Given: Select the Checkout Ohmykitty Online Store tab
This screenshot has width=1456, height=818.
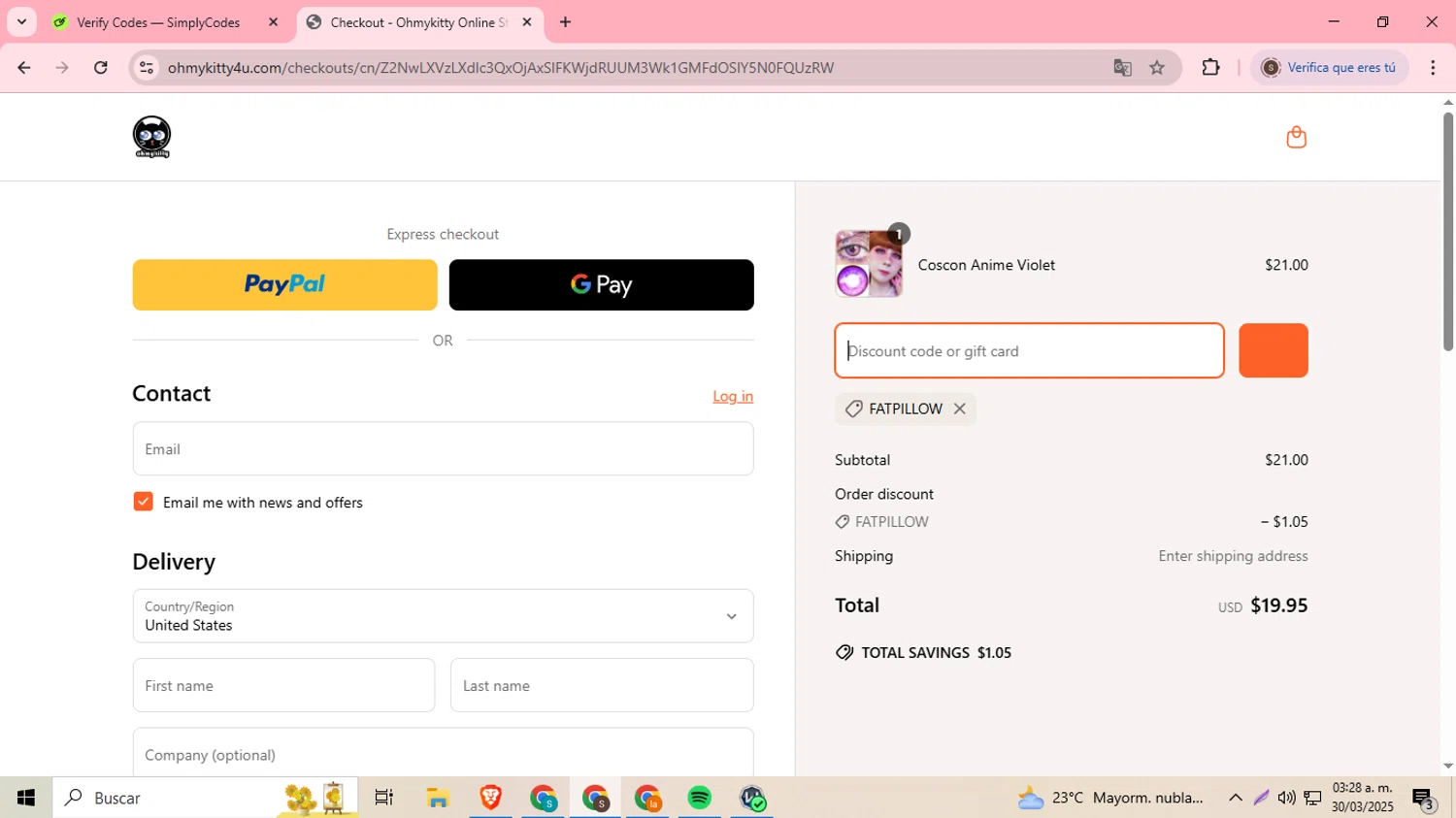Looking at the screenshot, I should click(417, 22).
